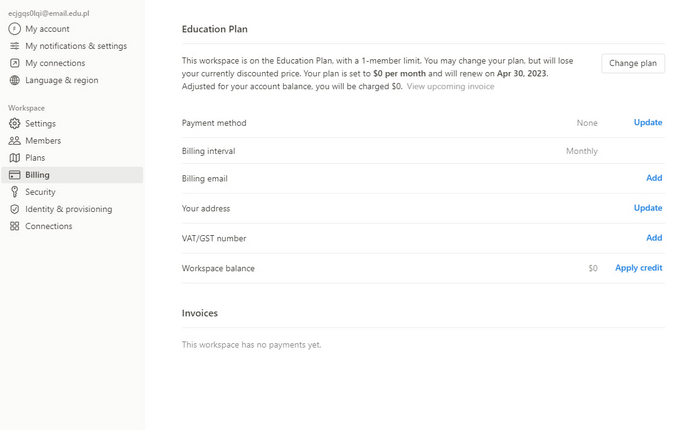Viewport: 700px width, 430px height.
Task: Click the Billing credit card icon
Action: pyautogui.click(x=14, y=175)
